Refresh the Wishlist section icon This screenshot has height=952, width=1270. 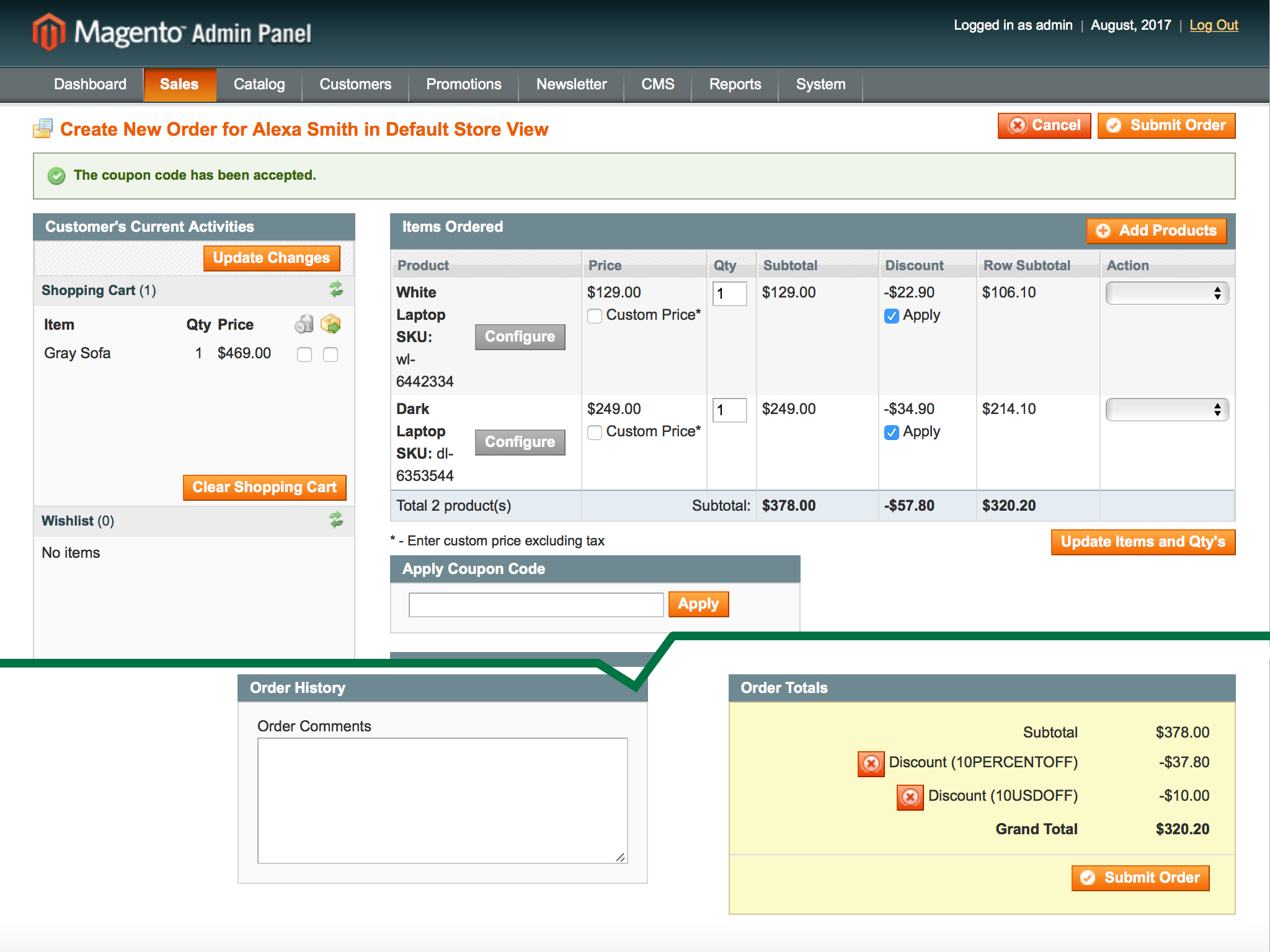pyautogui.click(x=336, y=520)
